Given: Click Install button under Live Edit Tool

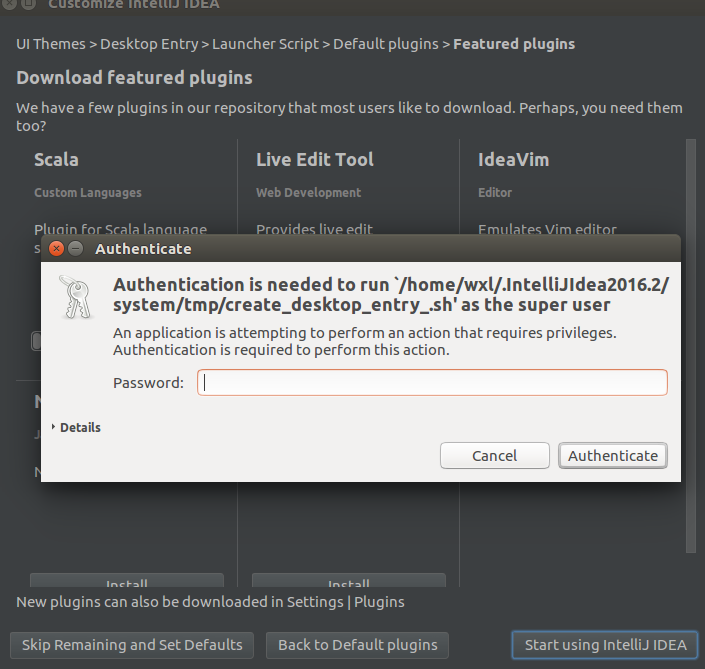Looking at the screenshot, I should 349,580.
